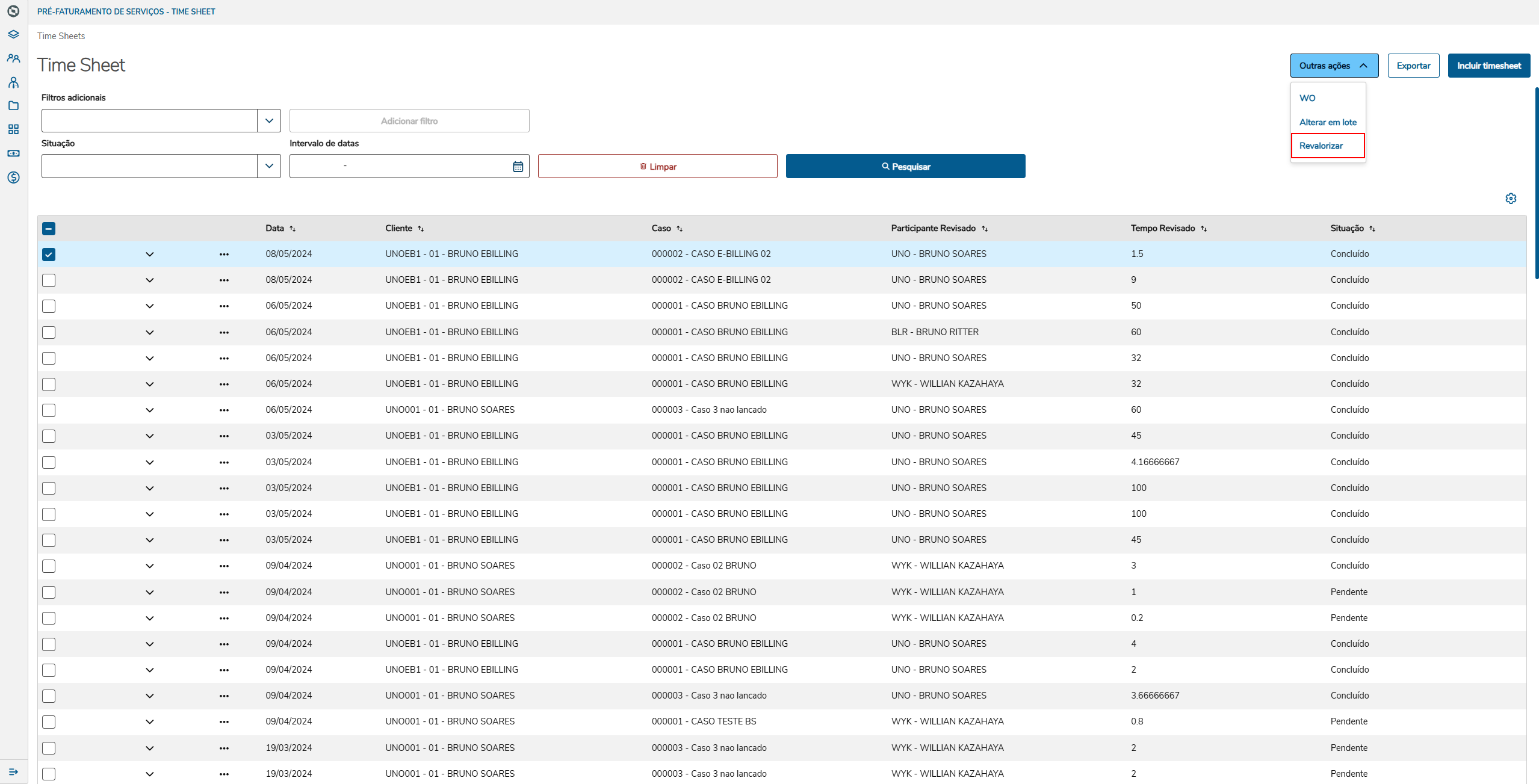Viewport: 1539px width, 784px height.
Task: Open the people group sidebar icon
Action: [13, 58]
